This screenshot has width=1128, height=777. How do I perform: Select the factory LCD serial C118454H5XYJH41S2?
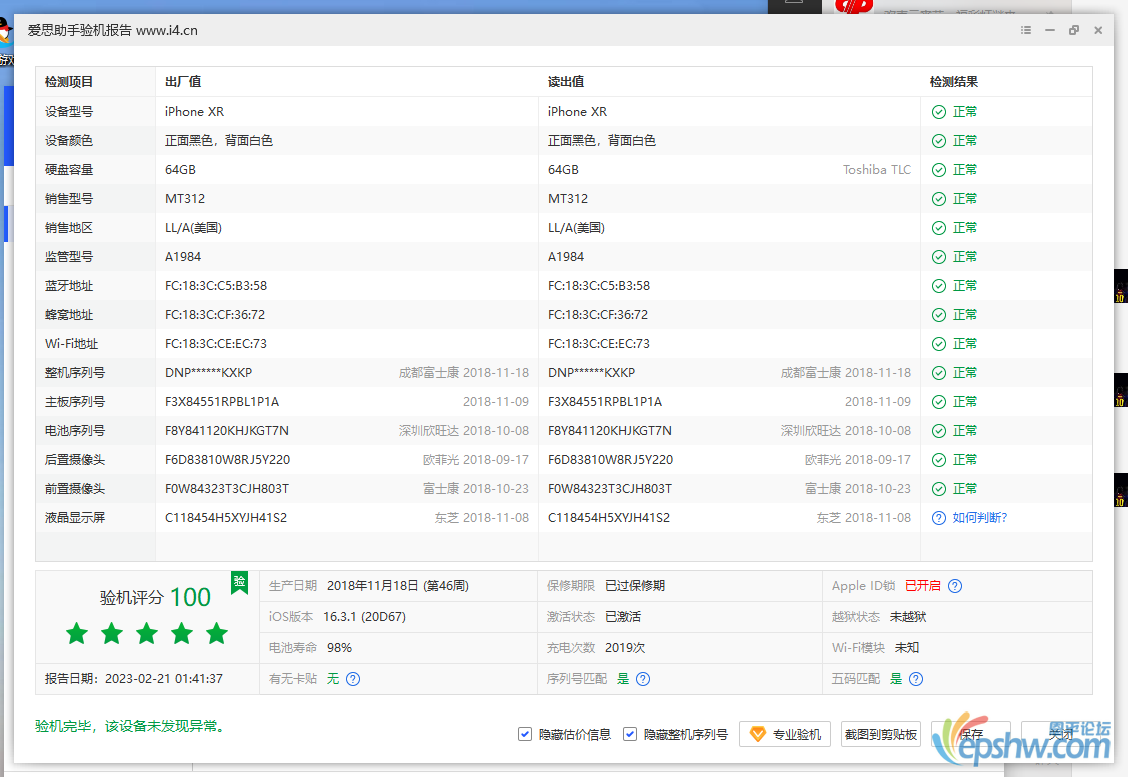[x=226, y=518]
